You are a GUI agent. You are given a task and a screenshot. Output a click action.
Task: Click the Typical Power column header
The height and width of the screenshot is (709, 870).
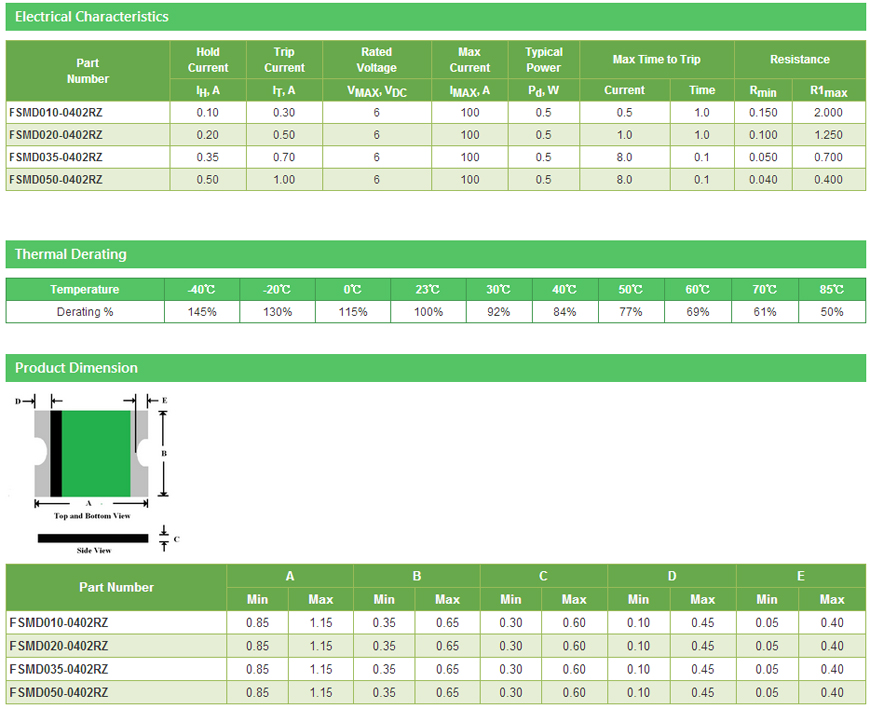[544, 60]
